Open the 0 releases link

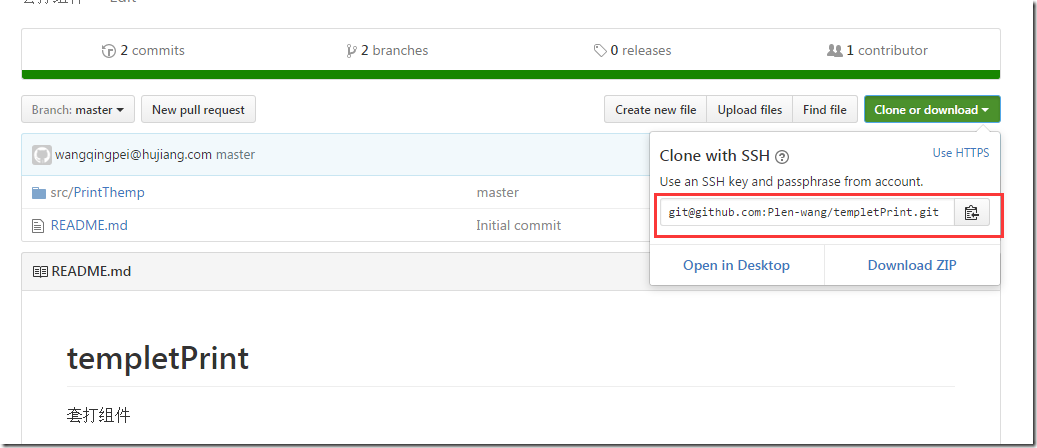point(632,50)
